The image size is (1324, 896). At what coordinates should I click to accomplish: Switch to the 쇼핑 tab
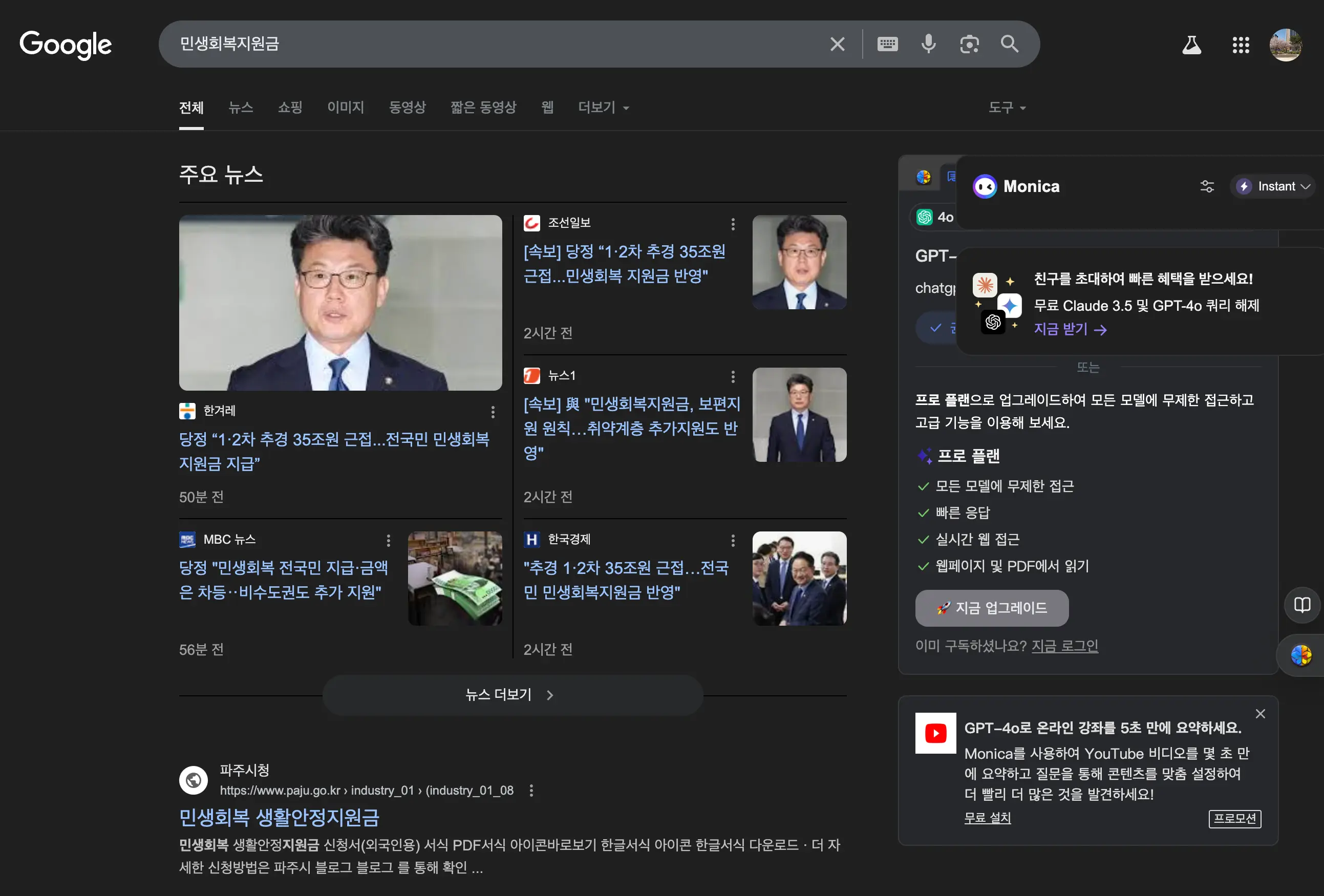(290, 107)
